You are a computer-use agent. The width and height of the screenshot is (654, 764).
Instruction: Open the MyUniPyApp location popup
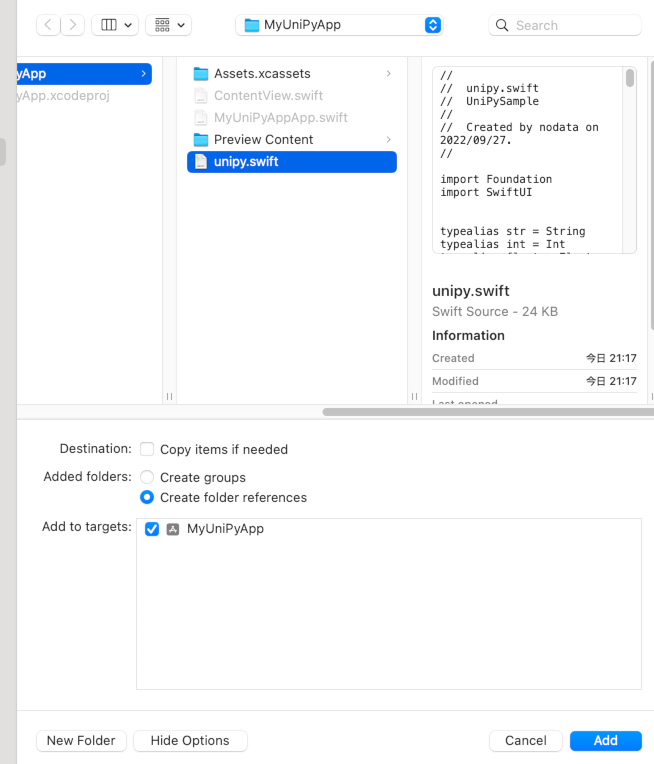coord(340,25)
